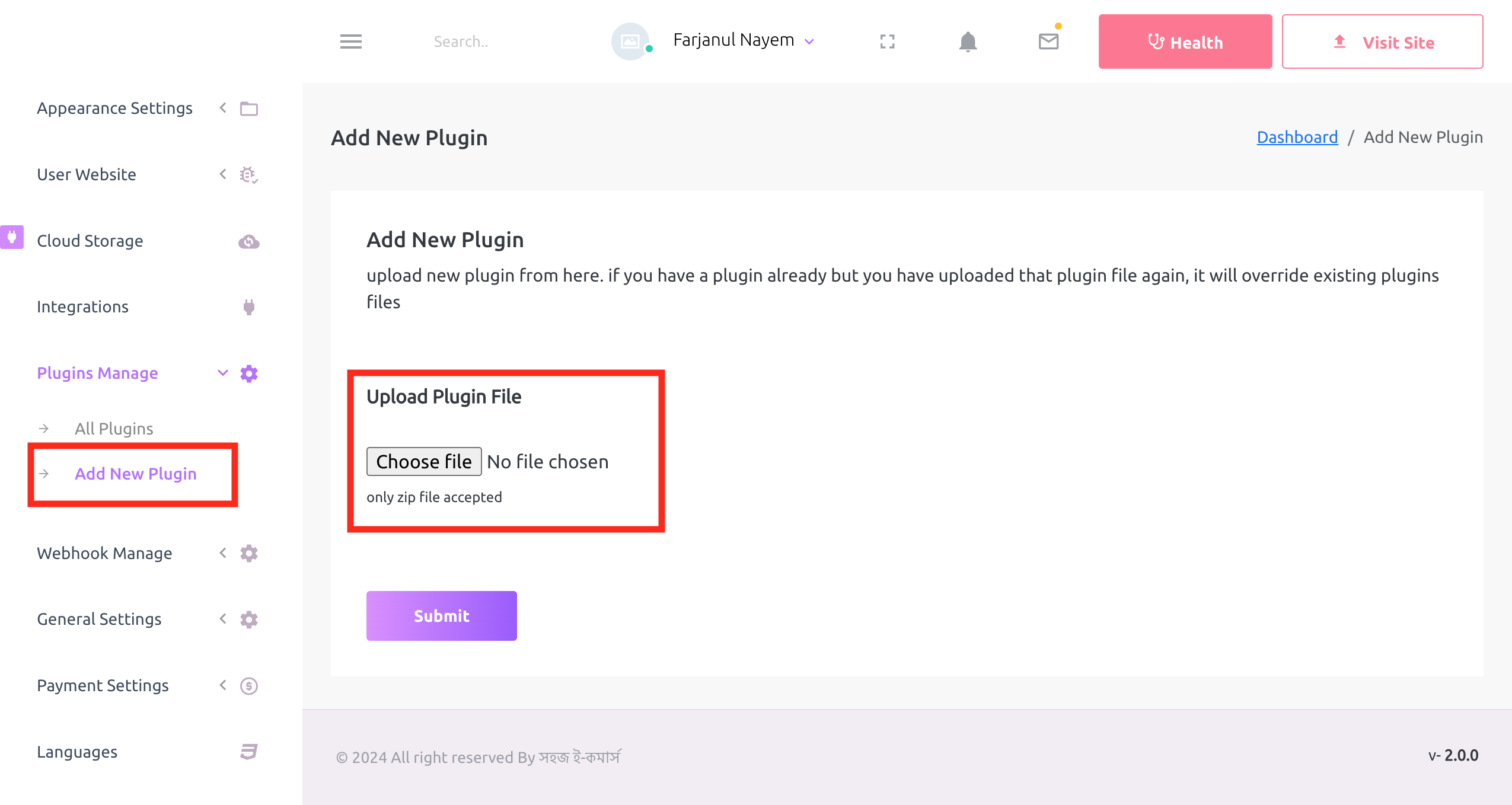Click the Languages stack icon
The width and height of the screenshot is (1512, 805).
coord(248,752)
